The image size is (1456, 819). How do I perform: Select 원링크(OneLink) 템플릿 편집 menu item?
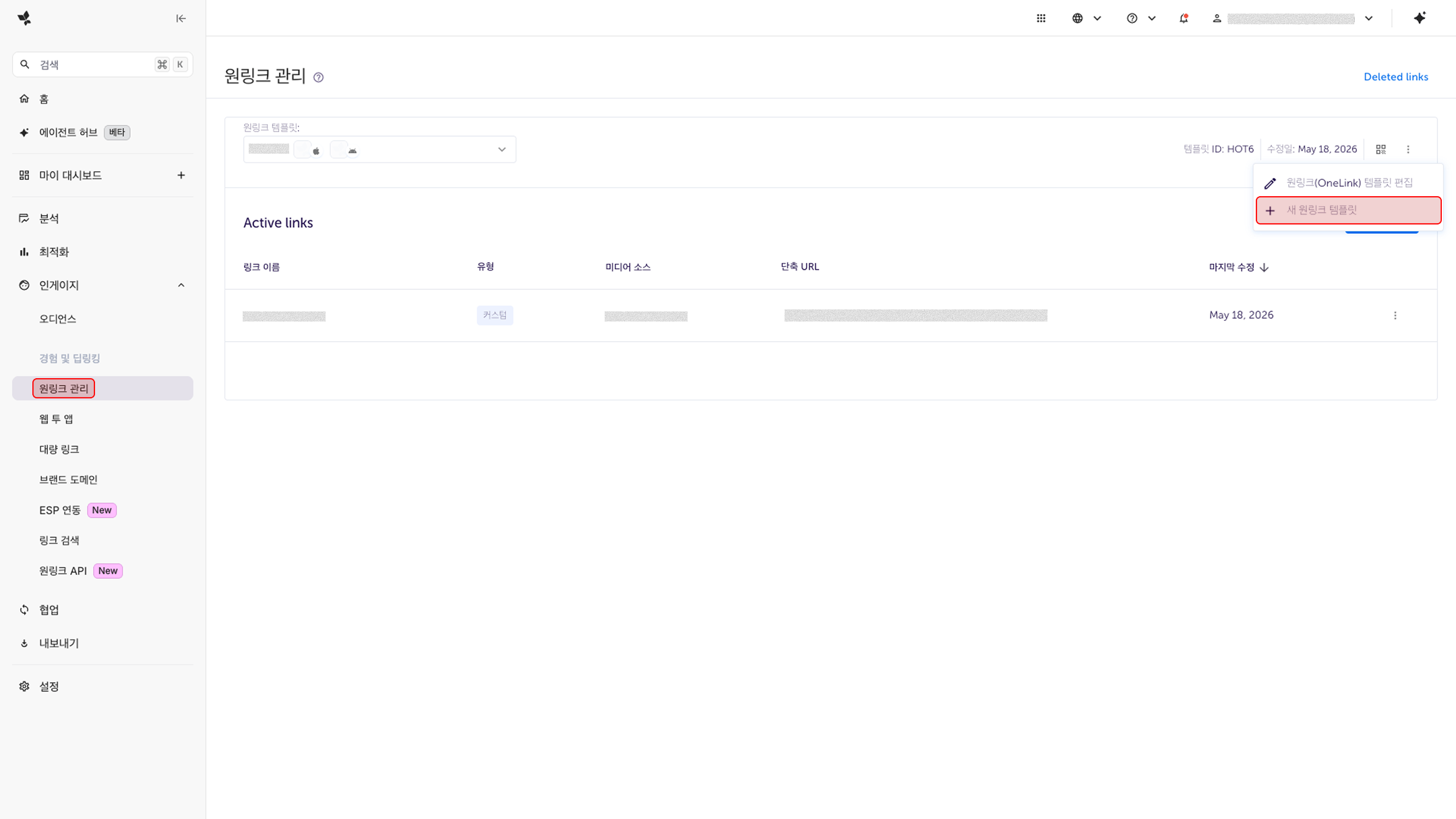coord(1348,183)
